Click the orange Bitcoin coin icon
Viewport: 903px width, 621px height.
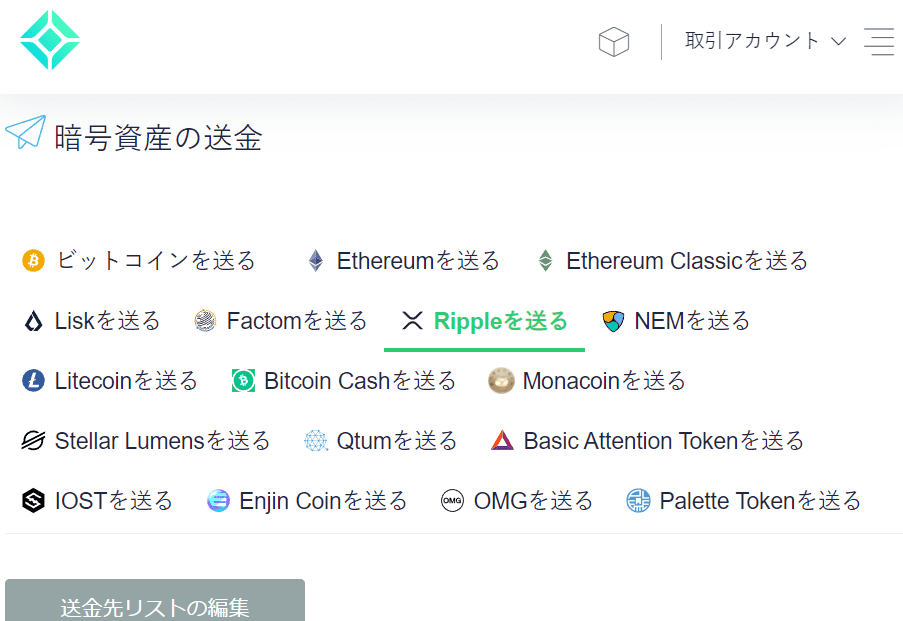[x=33, y=260]
